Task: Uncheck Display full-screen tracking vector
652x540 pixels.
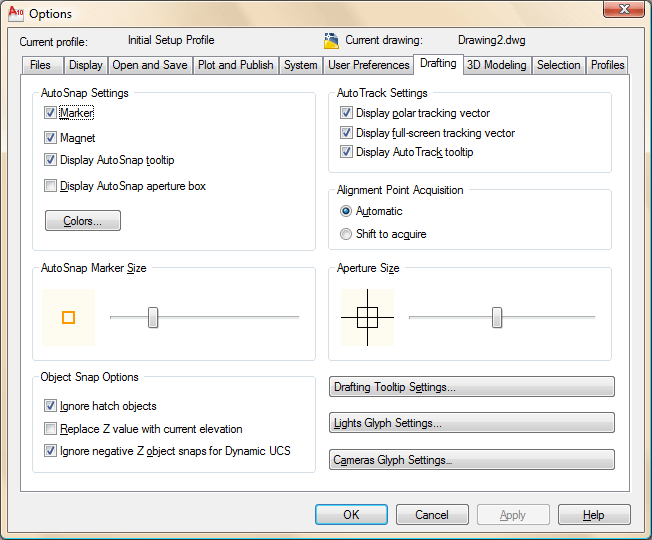Action: click(346, 133)
